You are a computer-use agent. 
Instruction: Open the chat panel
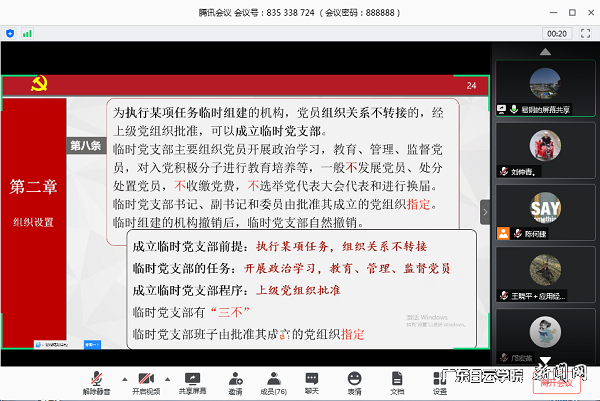pyautogui.click(x=311, y=379)
